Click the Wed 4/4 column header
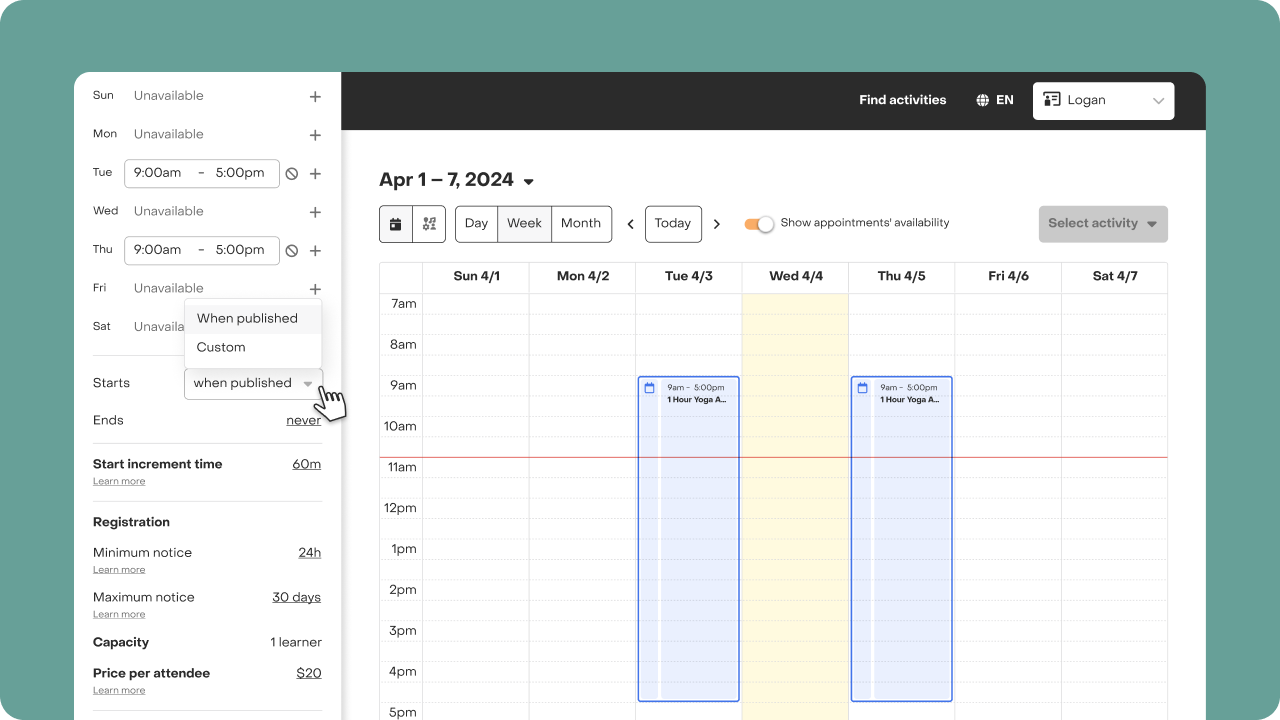The height and width of the screenshot is (720, 1280). (796, 277)
